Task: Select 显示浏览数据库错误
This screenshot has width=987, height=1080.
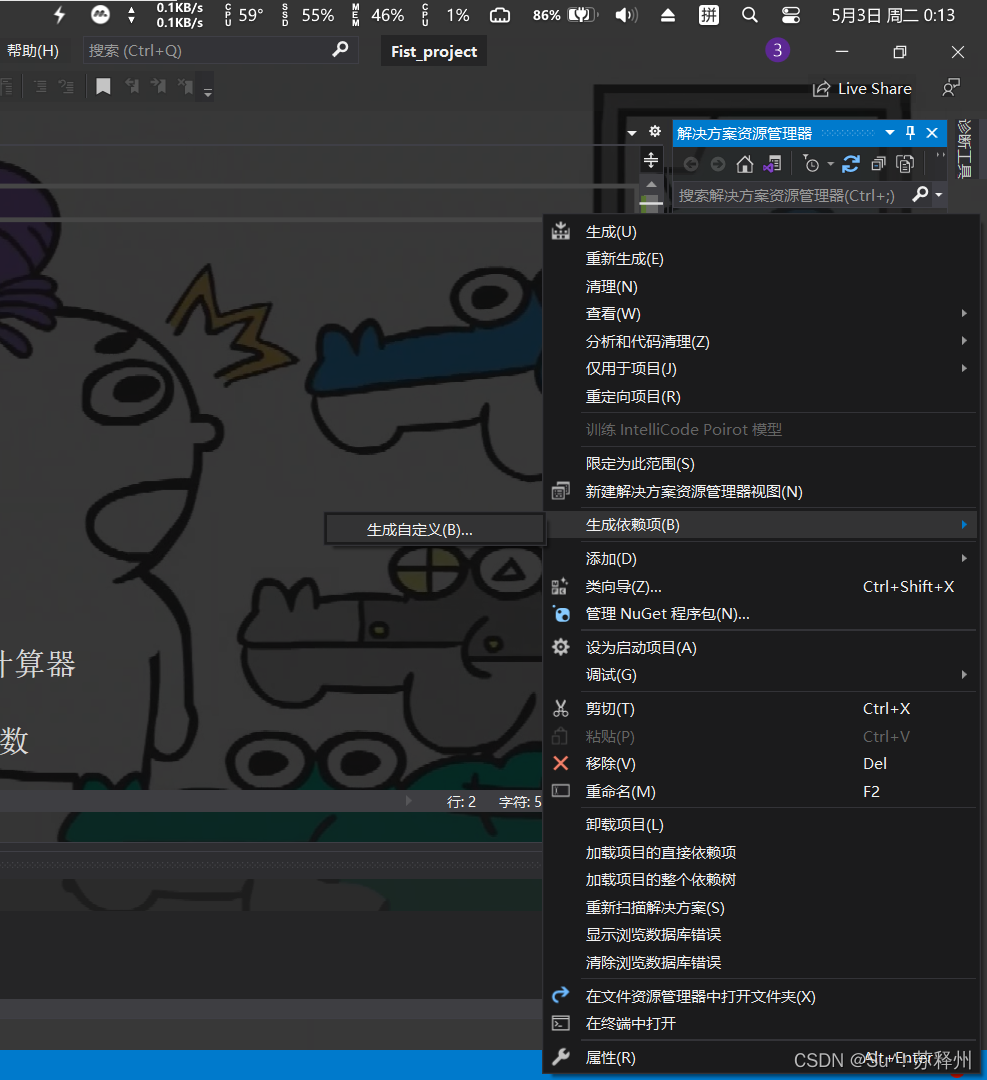Action: tap(761, 935)
